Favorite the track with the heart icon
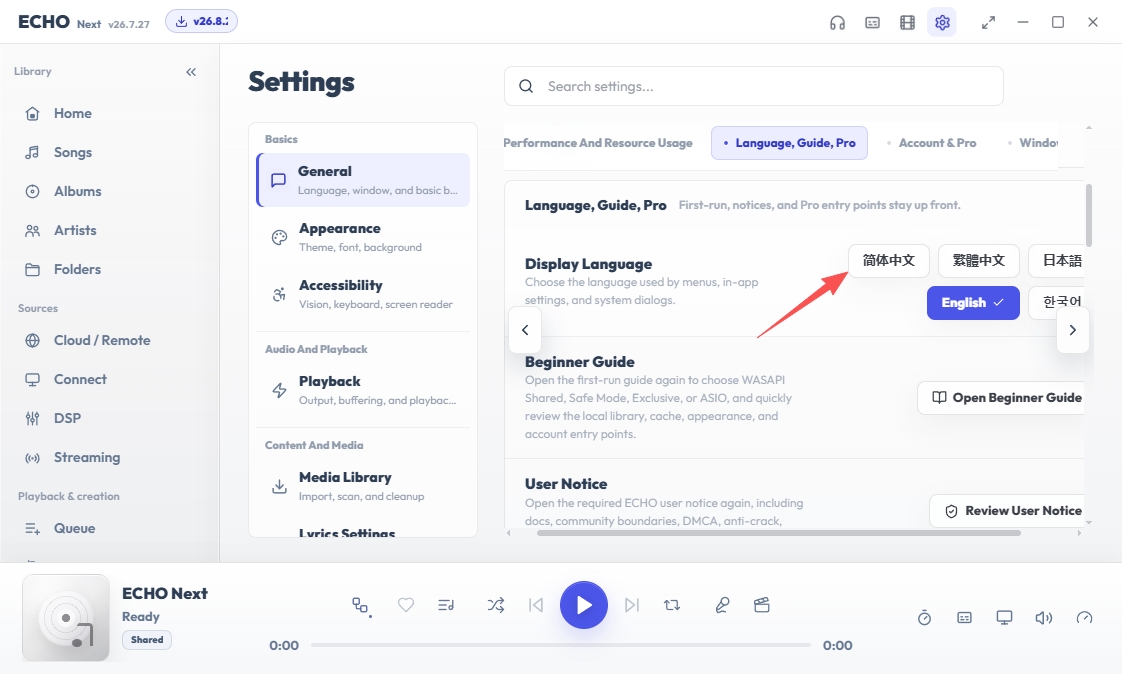 tap(406, 605)
